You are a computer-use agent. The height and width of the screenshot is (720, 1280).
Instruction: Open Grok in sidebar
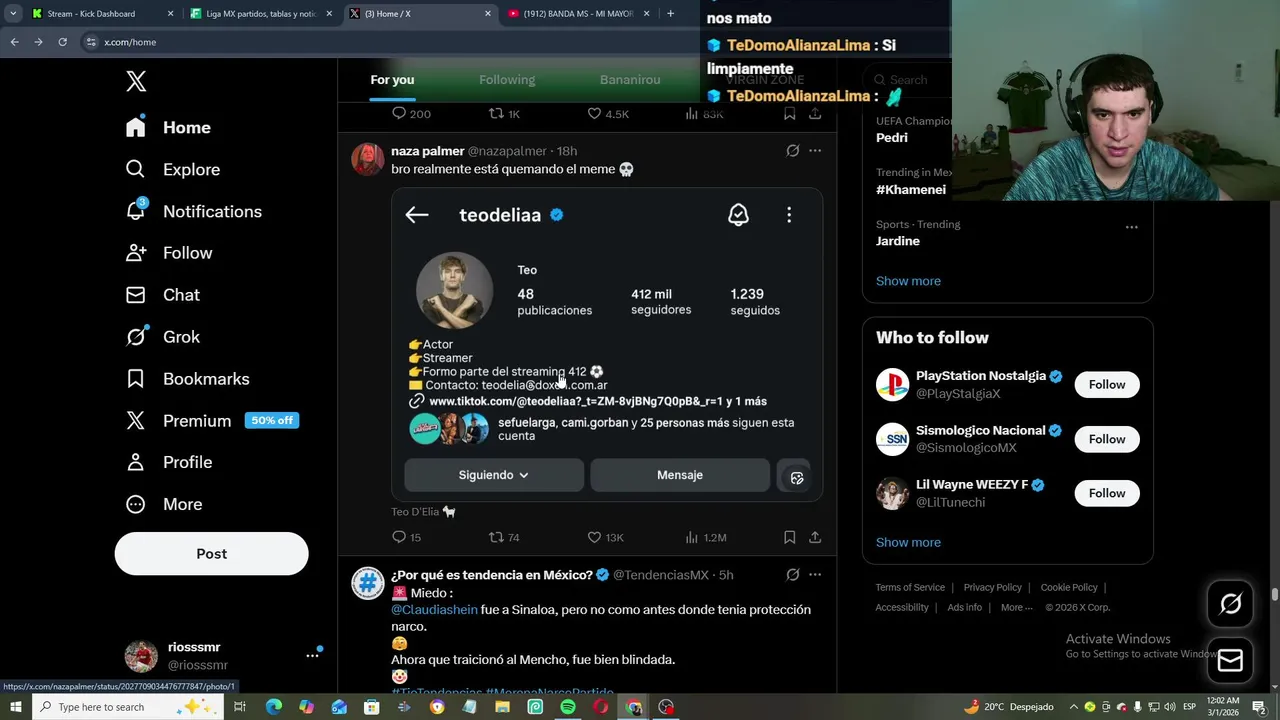coord(162,337)
